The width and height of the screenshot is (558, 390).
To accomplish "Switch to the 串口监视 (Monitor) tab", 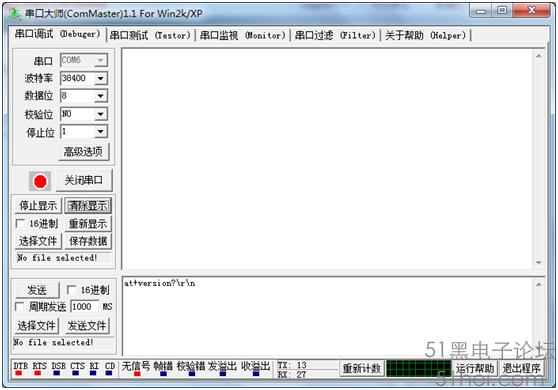I will click(243, 35).
